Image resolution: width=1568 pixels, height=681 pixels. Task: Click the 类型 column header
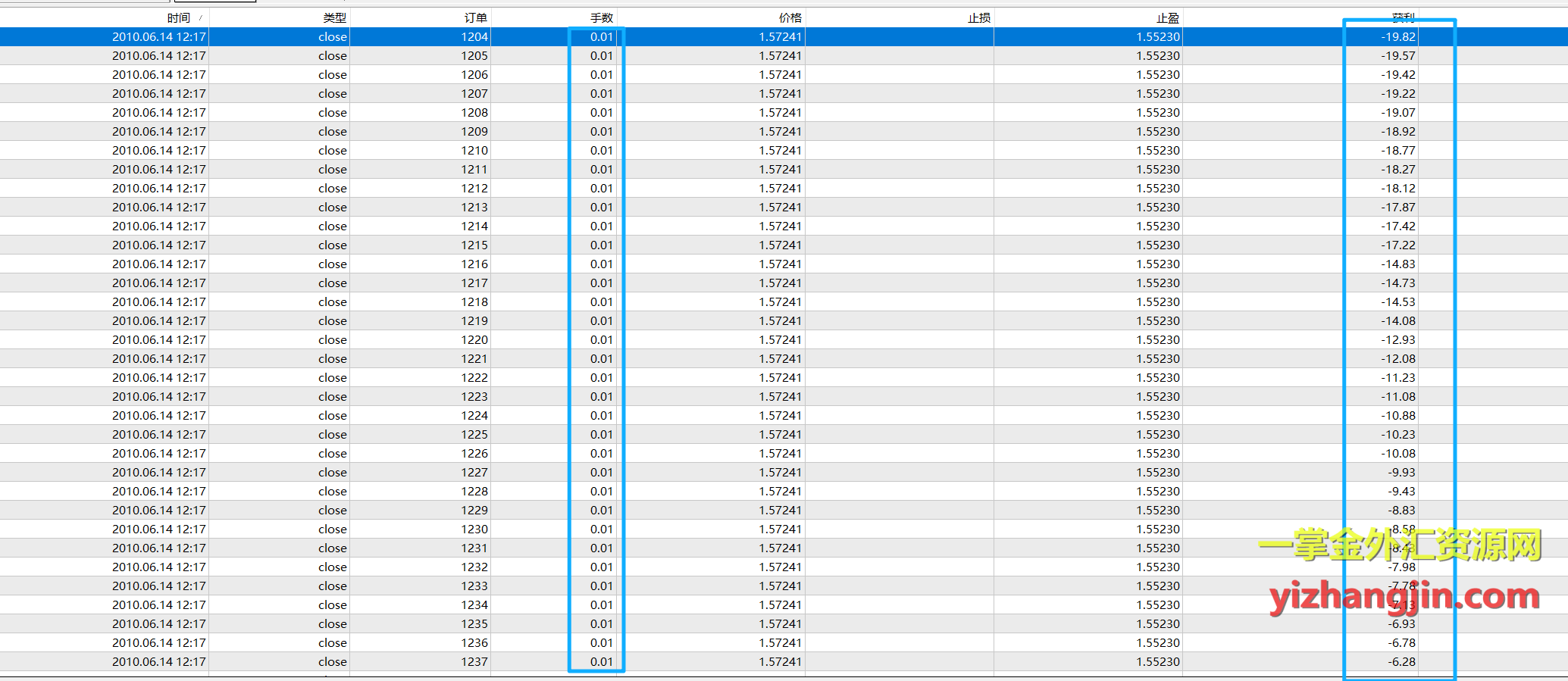[334, 17]
